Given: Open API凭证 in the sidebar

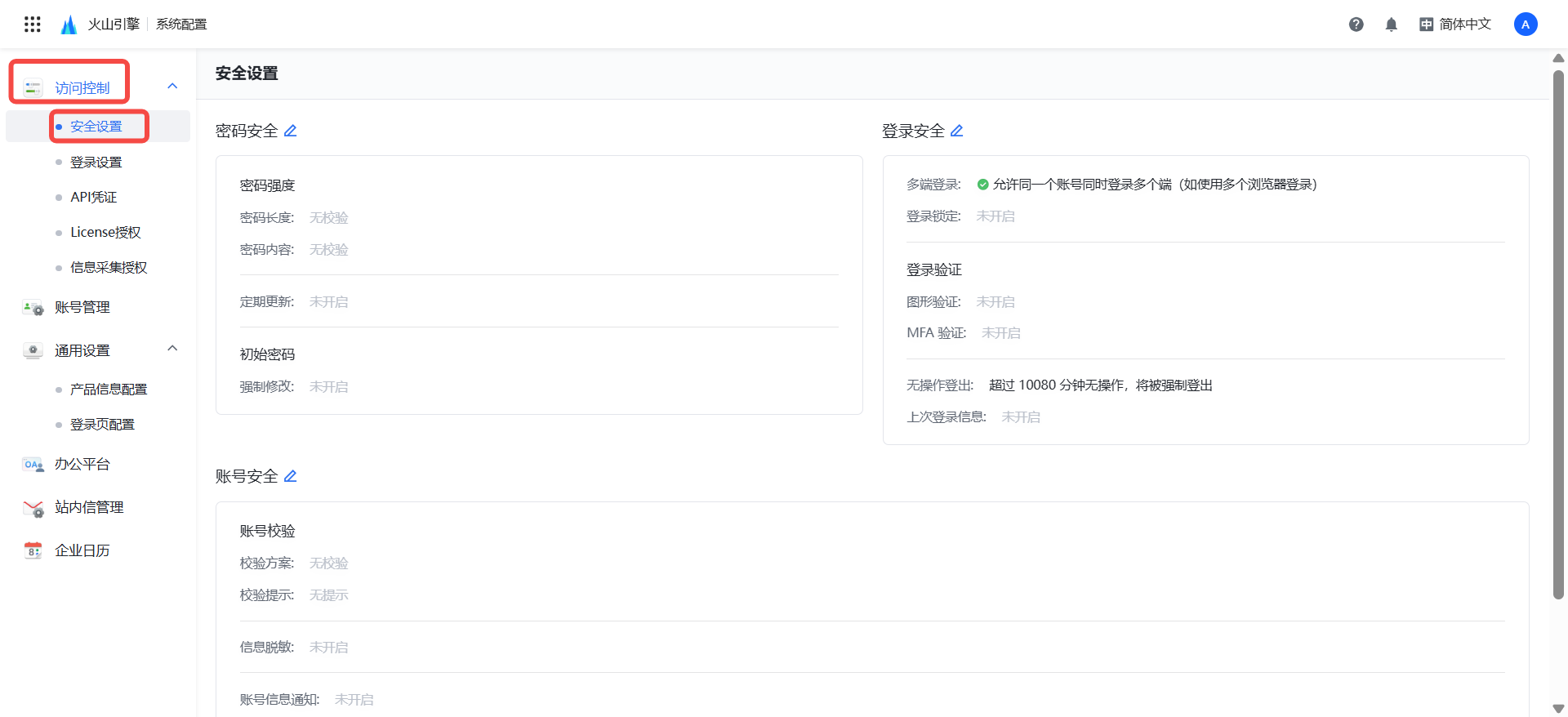Looking at the screenshot, I should click(93, 198).
